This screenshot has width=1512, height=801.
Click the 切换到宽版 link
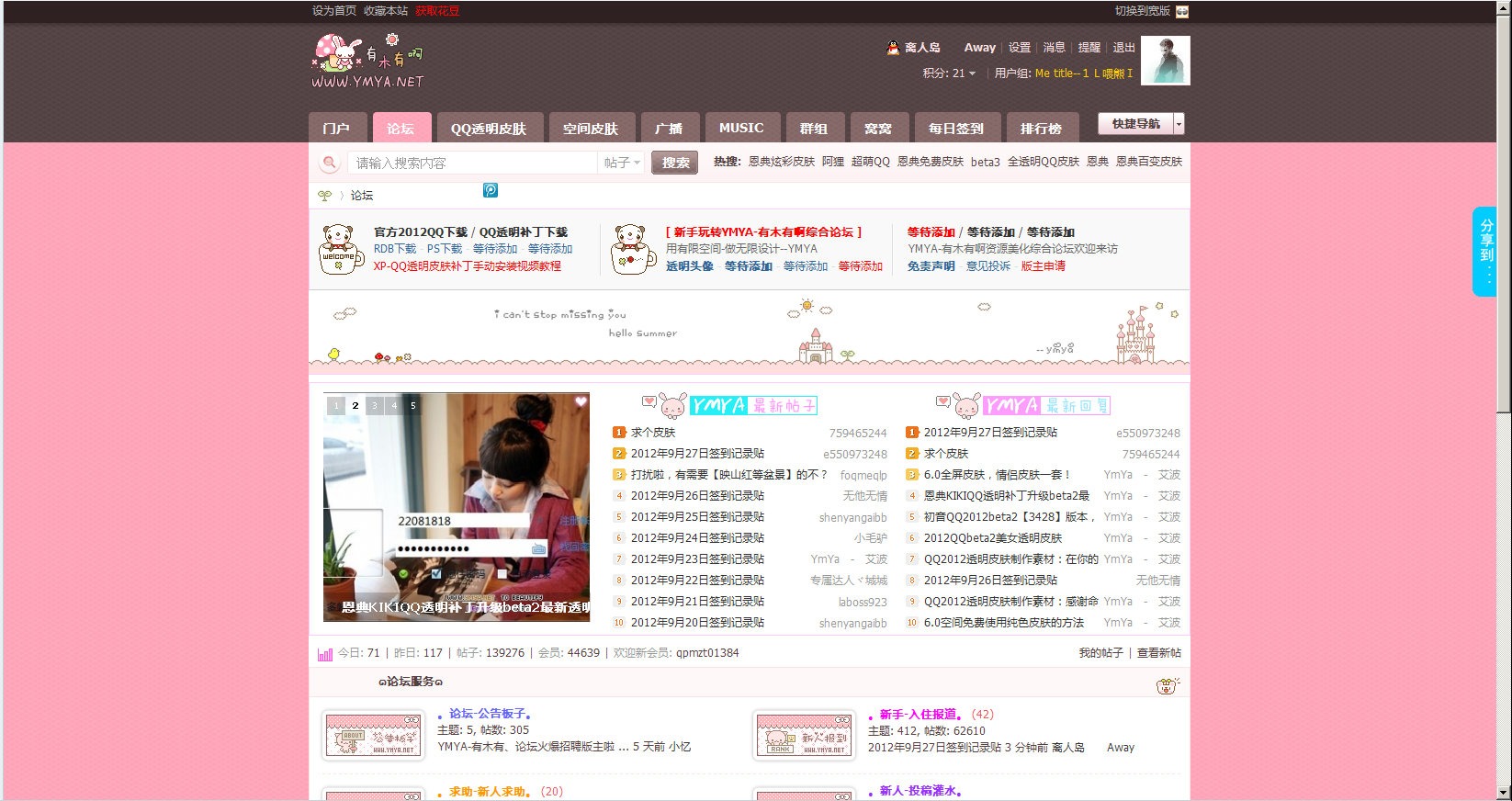[x=1143, y=11]
